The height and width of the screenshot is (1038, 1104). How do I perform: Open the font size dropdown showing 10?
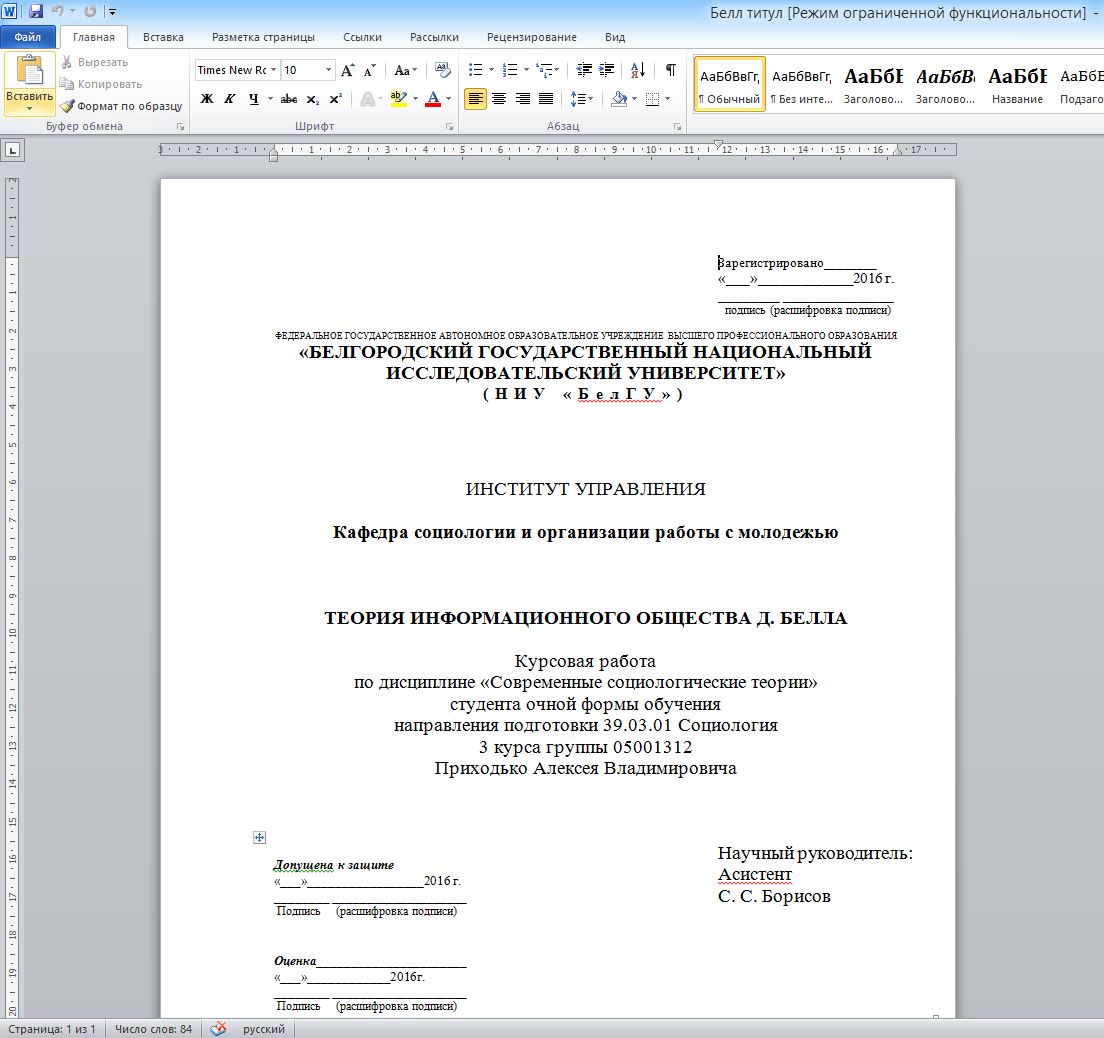click(328, 70)
